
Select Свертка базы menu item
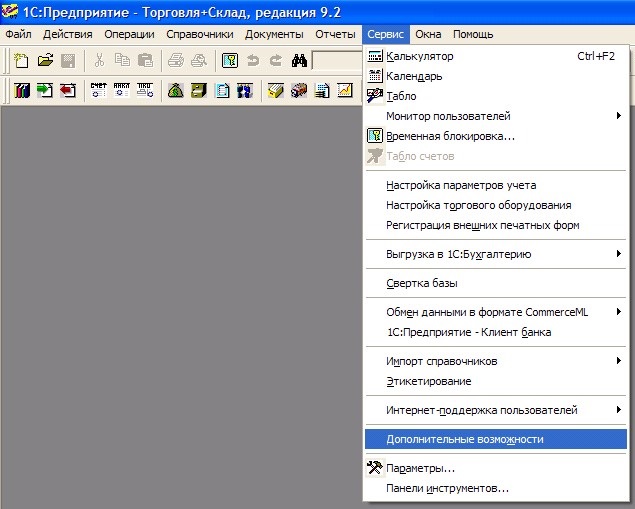[496, 283]
